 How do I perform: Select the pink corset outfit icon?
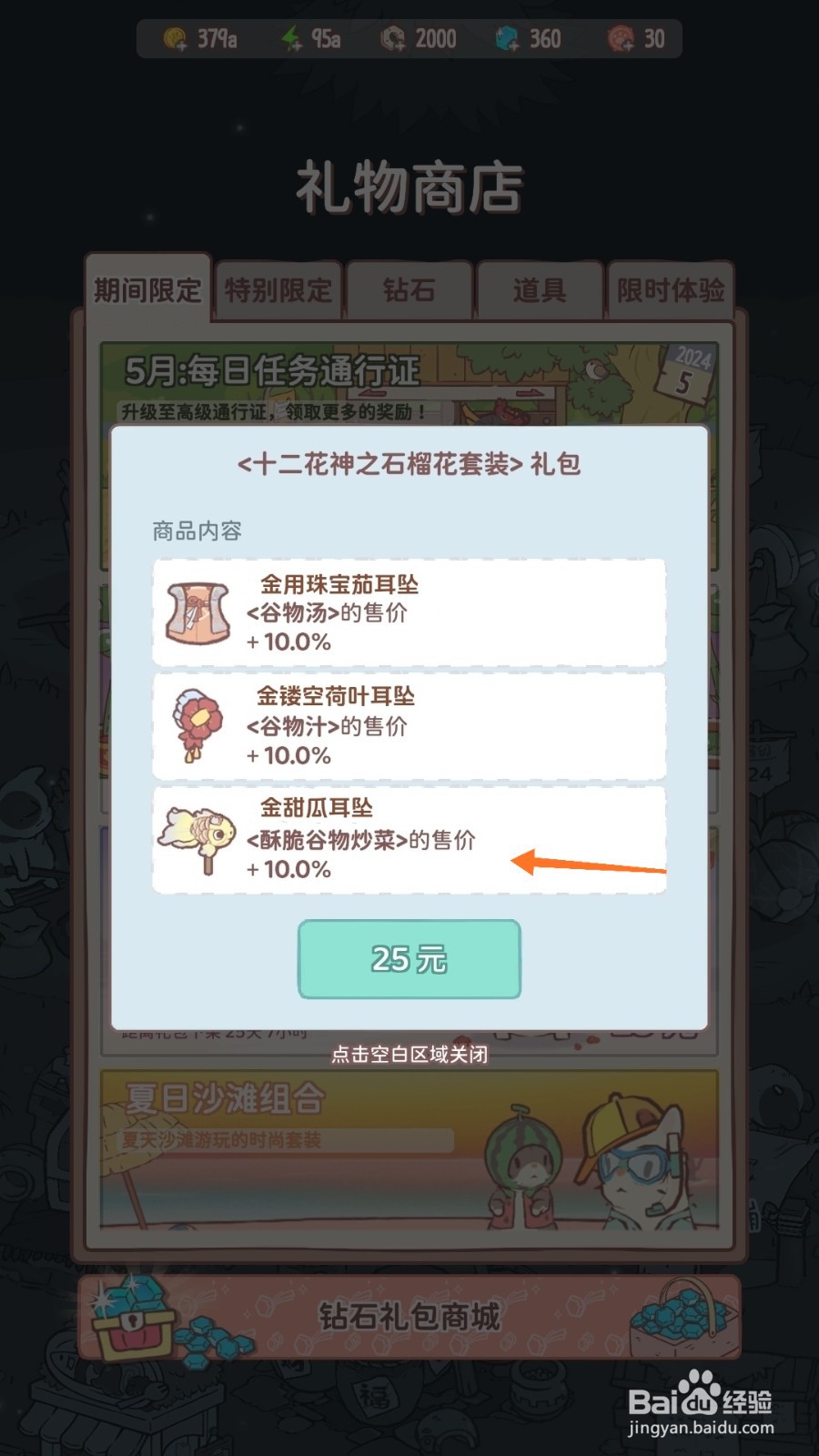click(198, 612)
